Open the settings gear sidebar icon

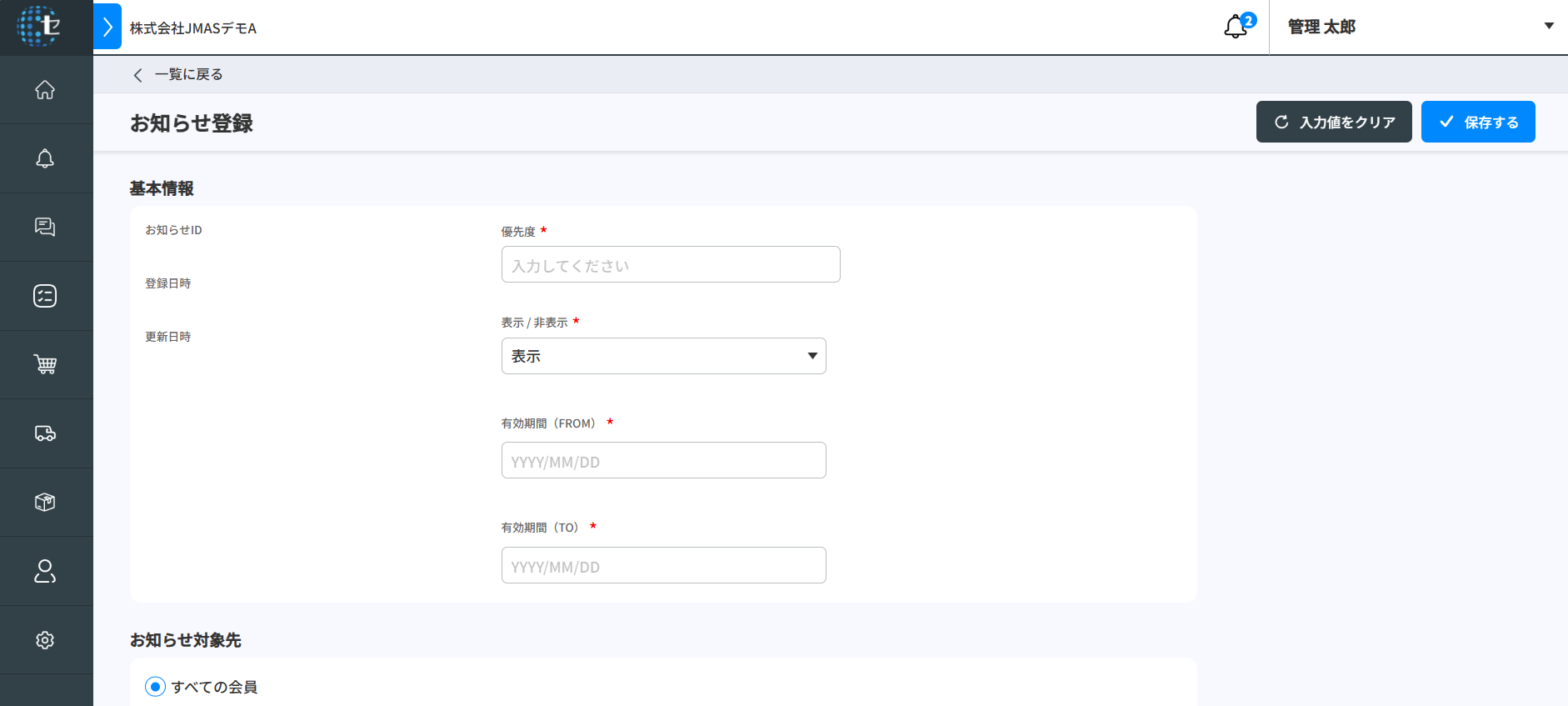coord(45,639)
